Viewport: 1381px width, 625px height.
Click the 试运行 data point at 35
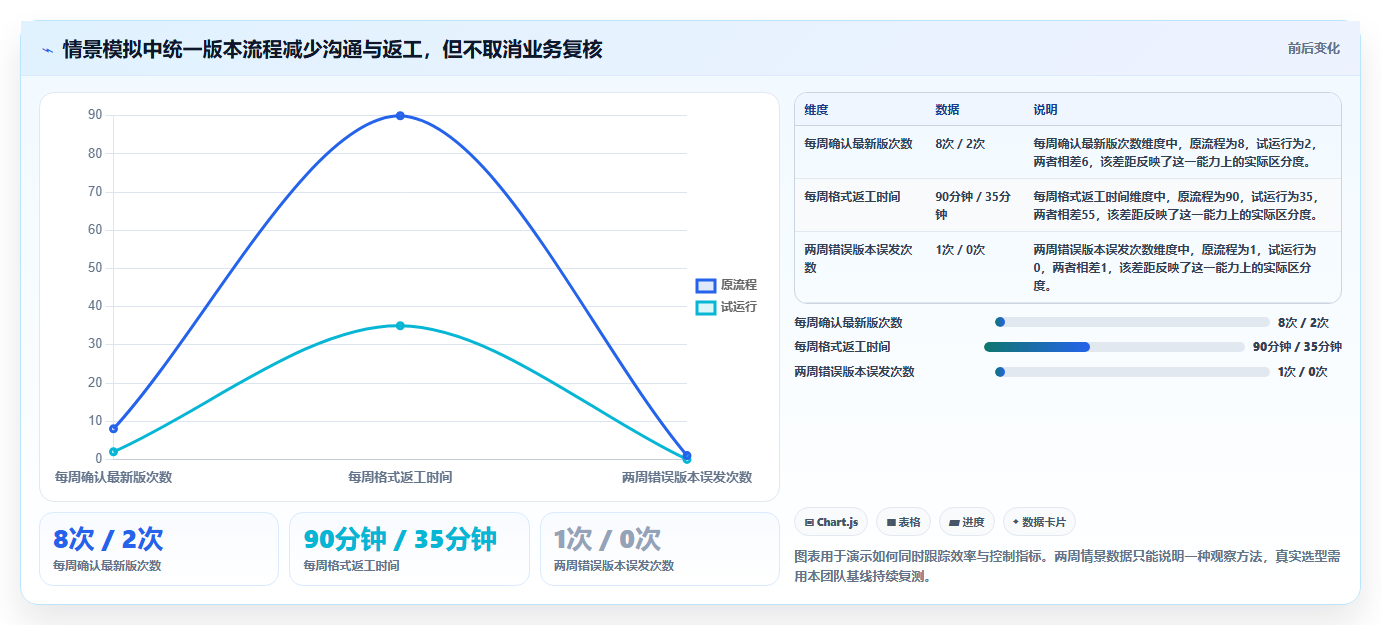point(400,326)
